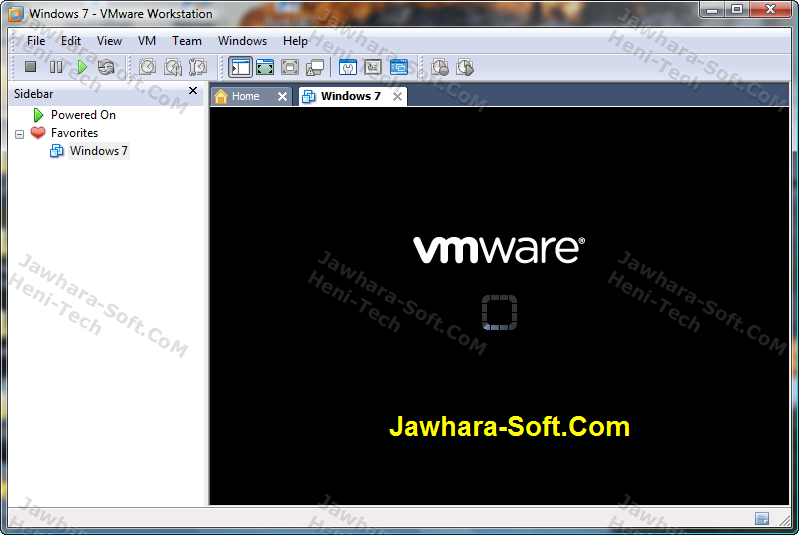This screenshot has width=799, height=535.
Task: Click the Power Off stop button
Action: [x=31, y=67]
